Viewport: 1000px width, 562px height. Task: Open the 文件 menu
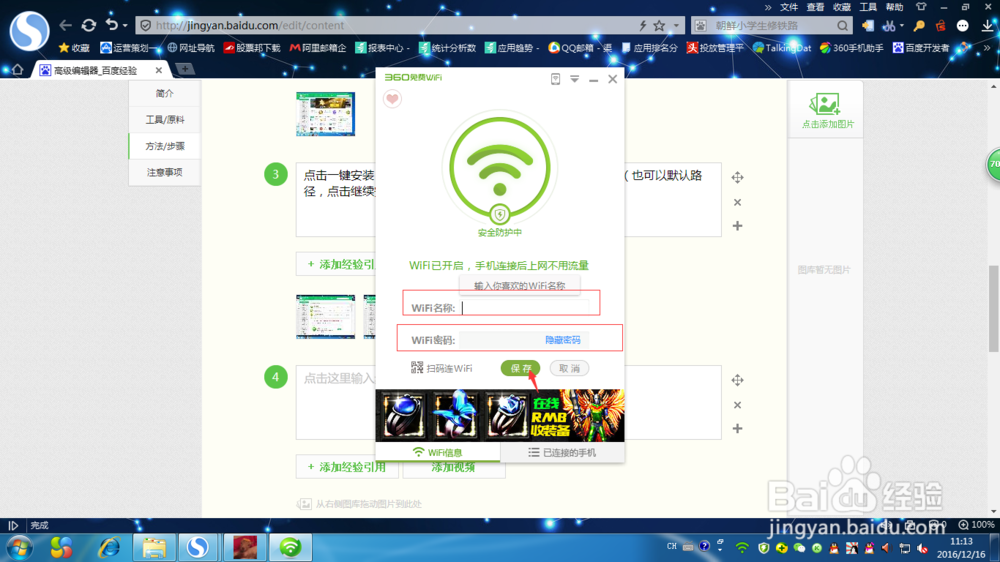pos(789,7)
